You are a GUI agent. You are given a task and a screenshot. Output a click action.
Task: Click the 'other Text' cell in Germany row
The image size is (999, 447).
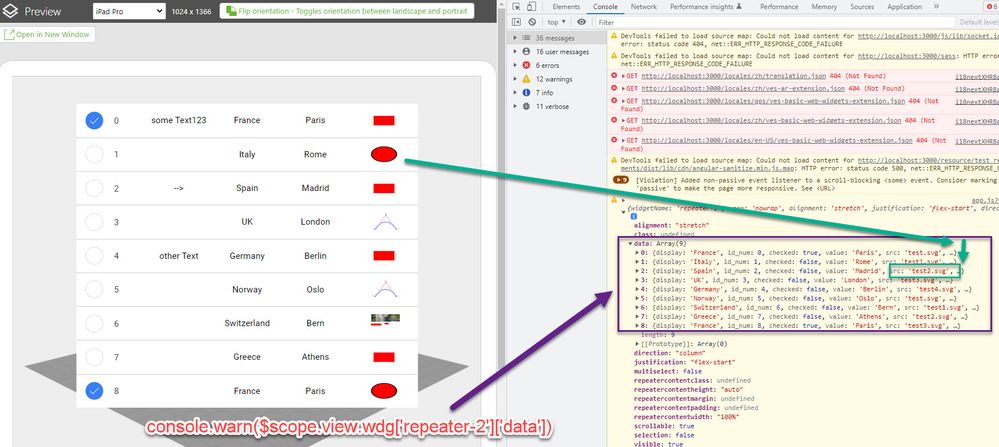[x=179, y=255]
